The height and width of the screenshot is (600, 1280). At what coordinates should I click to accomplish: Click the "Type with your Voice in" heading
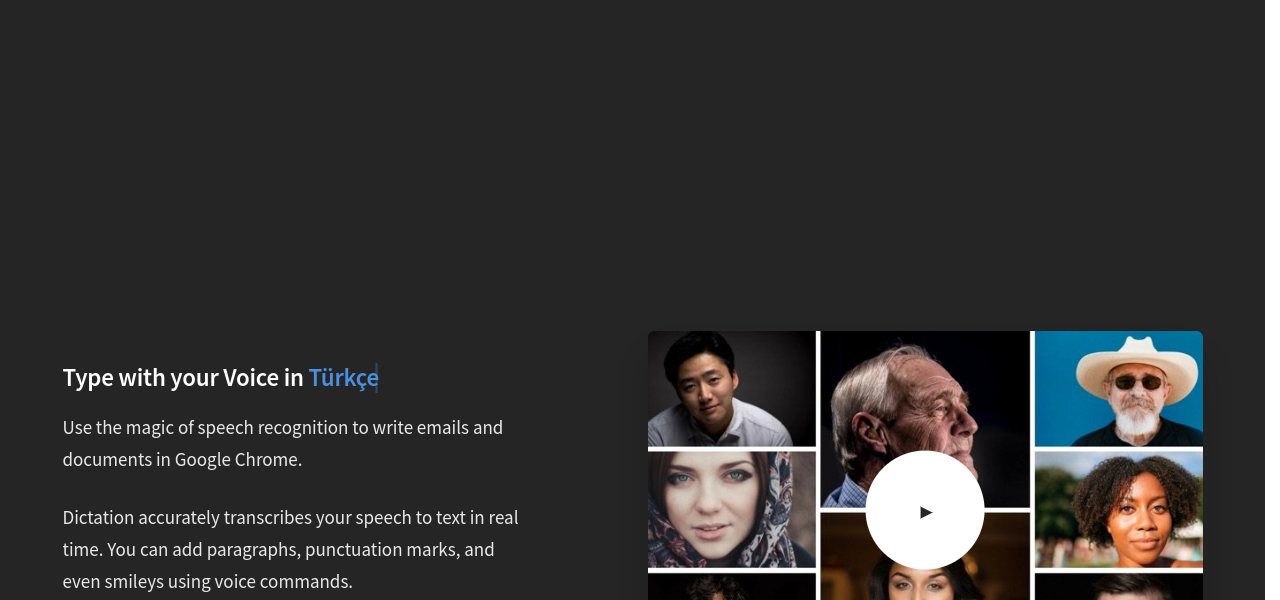point(182,378)
